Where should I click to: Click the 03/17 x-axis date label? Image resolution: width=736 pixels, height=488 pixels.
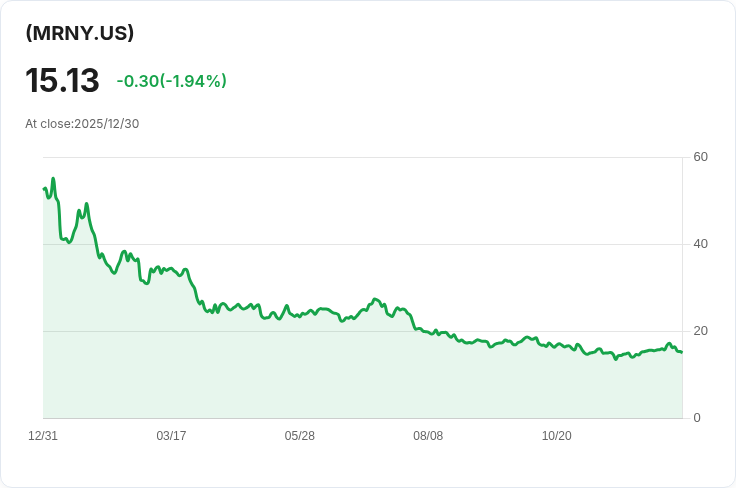pyautogui.click(x=171, y=435)
